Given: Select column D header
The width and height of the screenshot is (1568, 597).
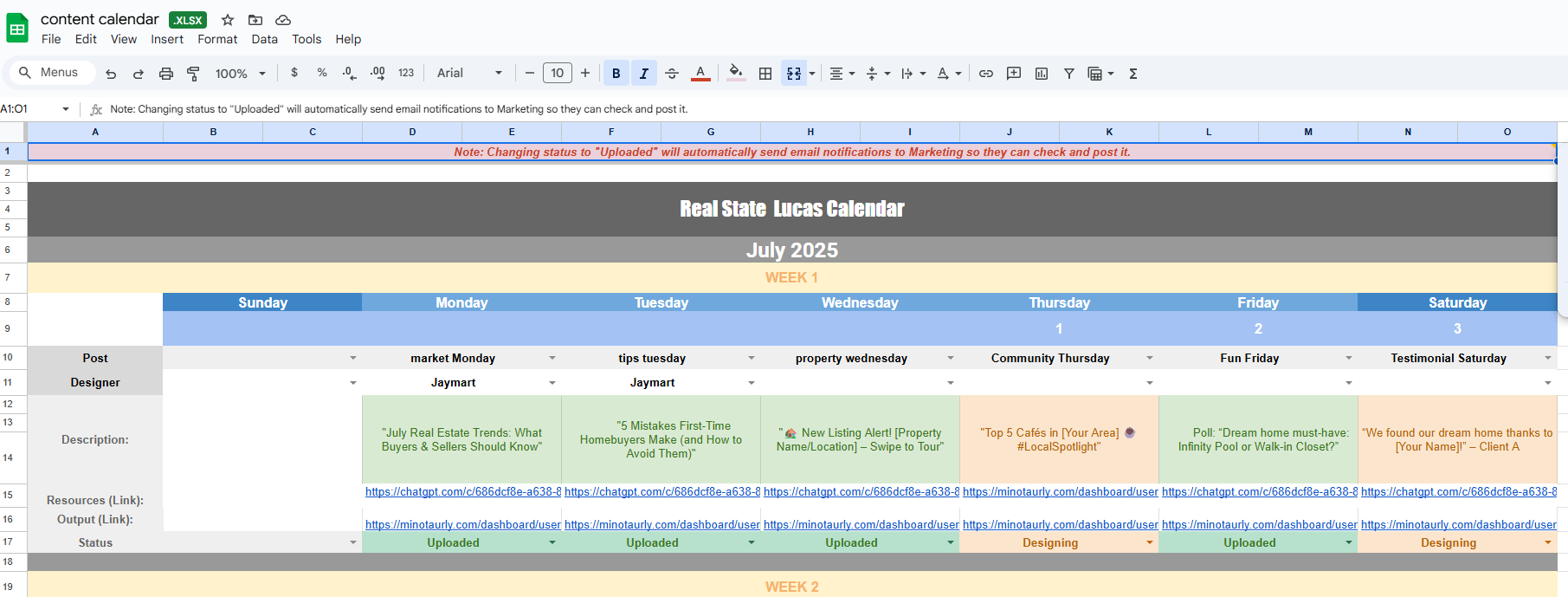Looking at the screenshot, I should [x=412, y=132].
